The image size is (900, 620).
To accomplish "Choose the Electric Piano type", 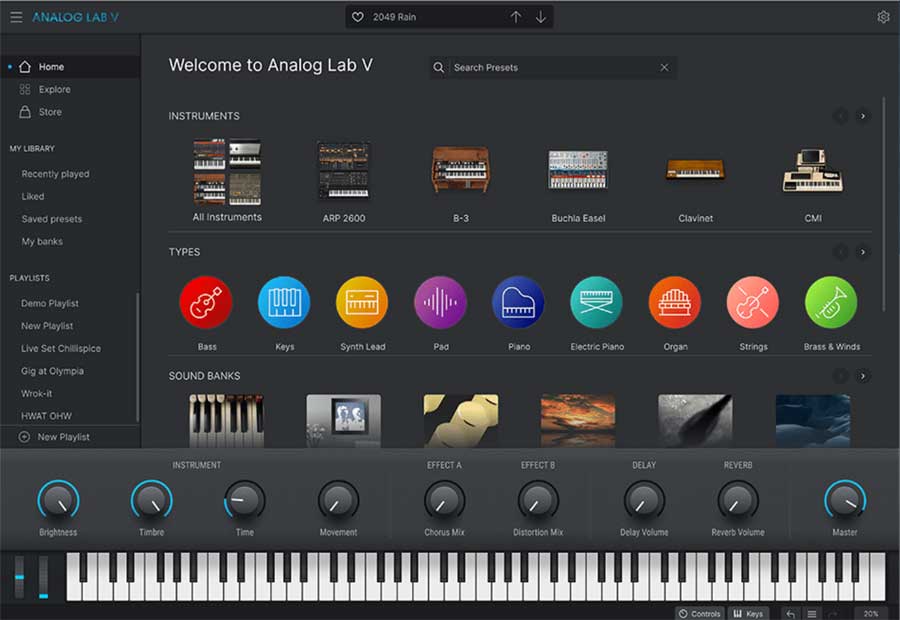I will tap(596, 303).
